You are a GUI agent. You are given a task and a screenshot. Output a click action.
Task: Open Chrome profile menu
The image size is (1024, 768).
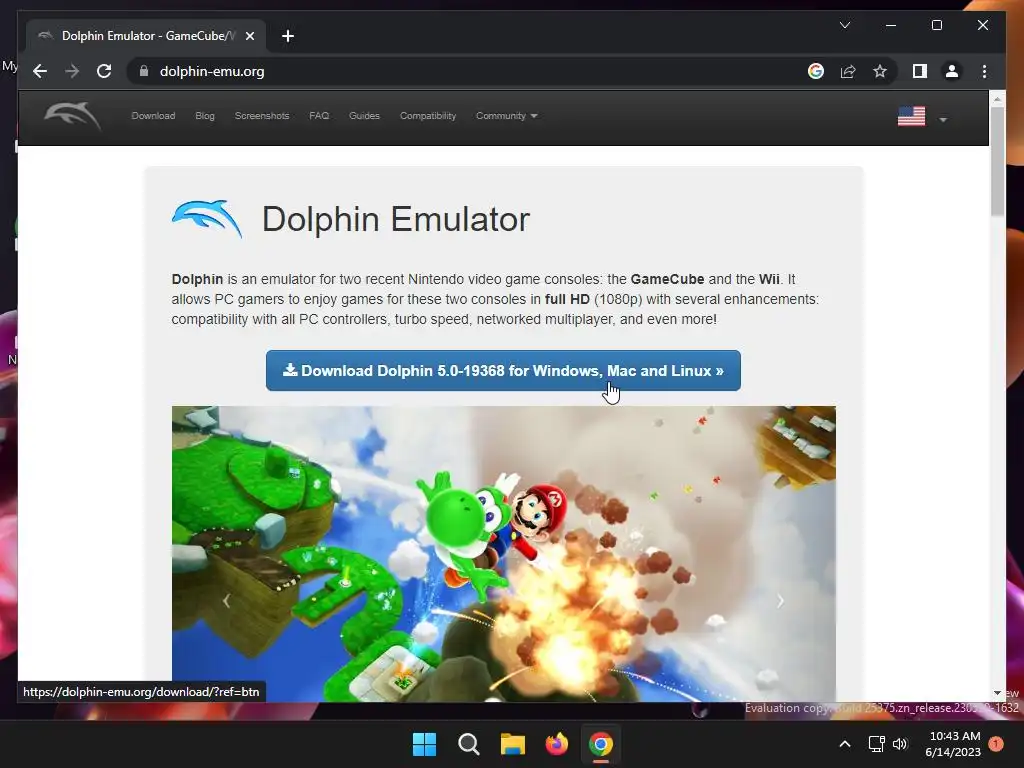coord(952,71)
